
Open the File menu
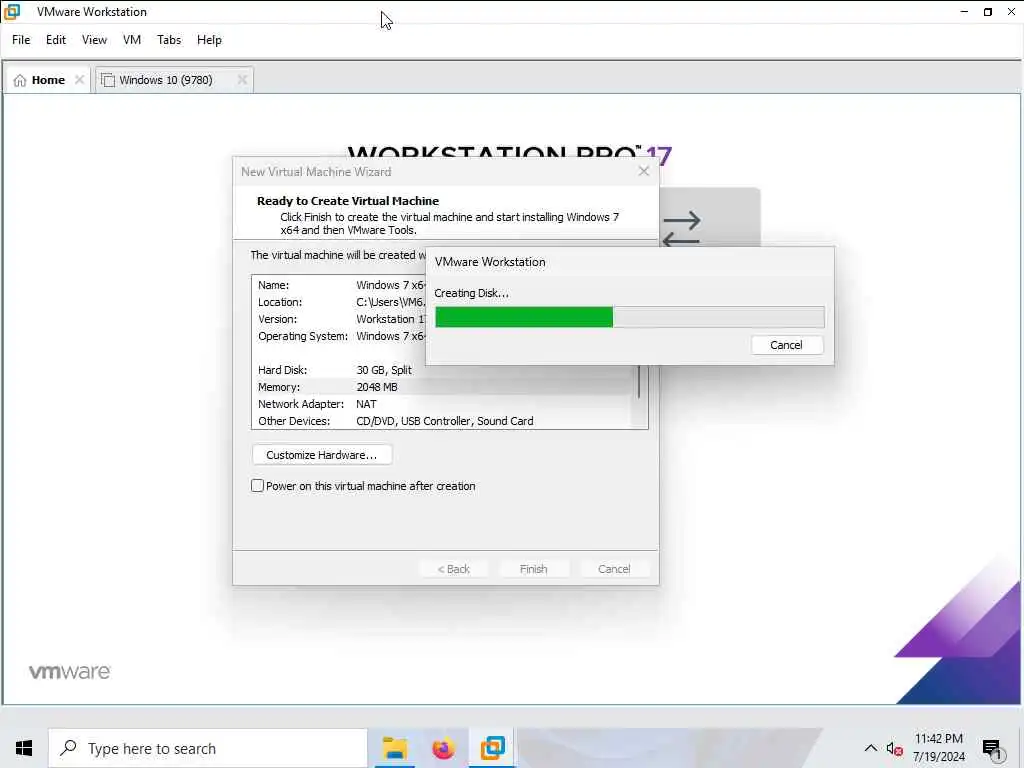click(21, 40)
